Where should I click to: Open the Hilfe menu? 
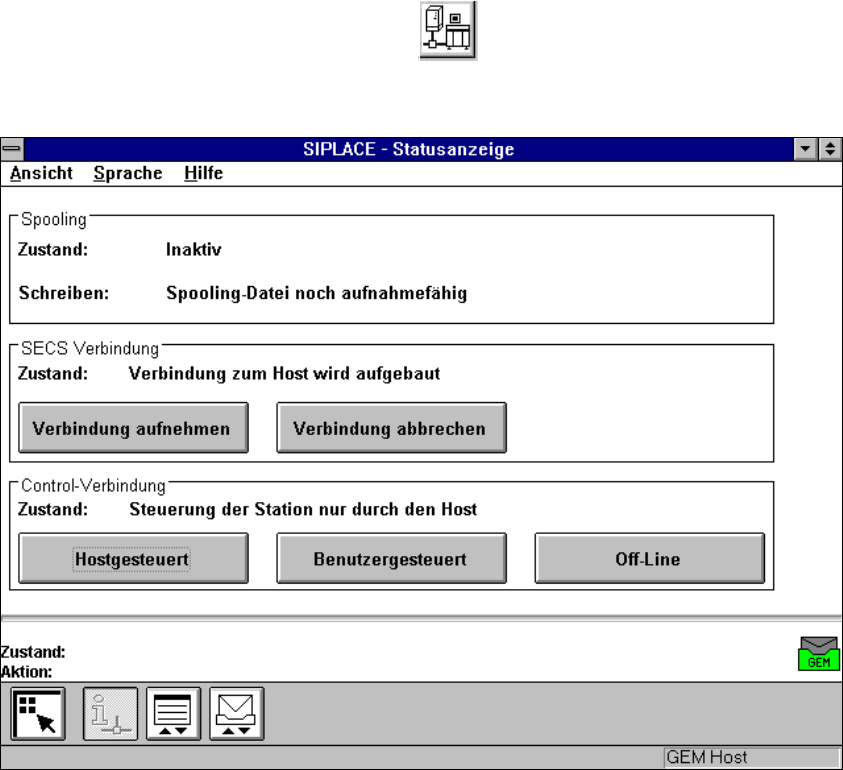pos(203,173)
